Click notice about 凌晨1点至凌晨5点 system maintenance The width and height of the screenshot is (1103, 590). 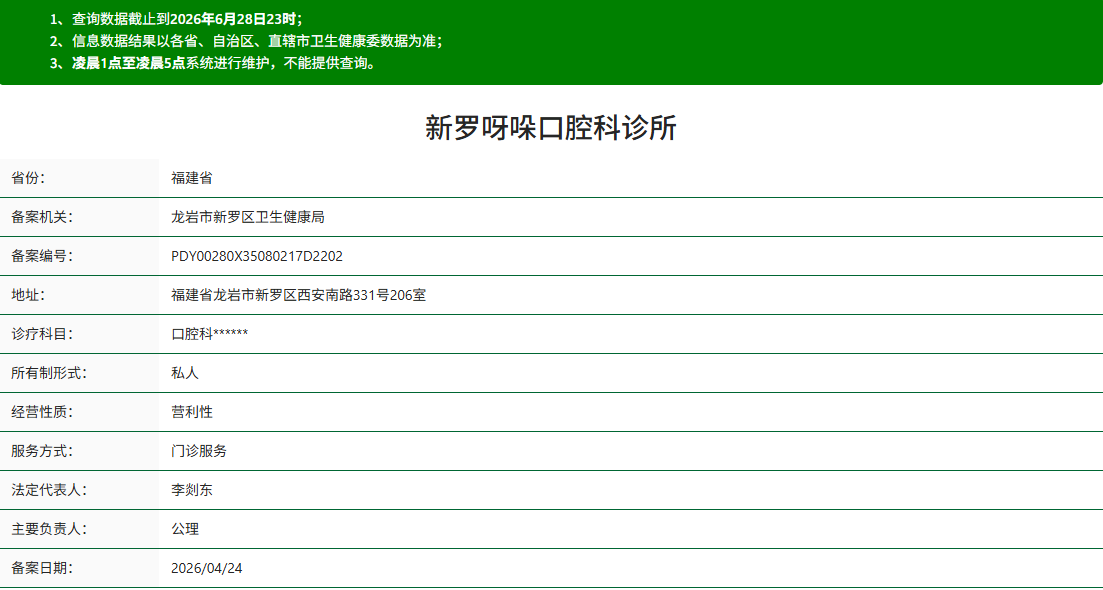213,63
